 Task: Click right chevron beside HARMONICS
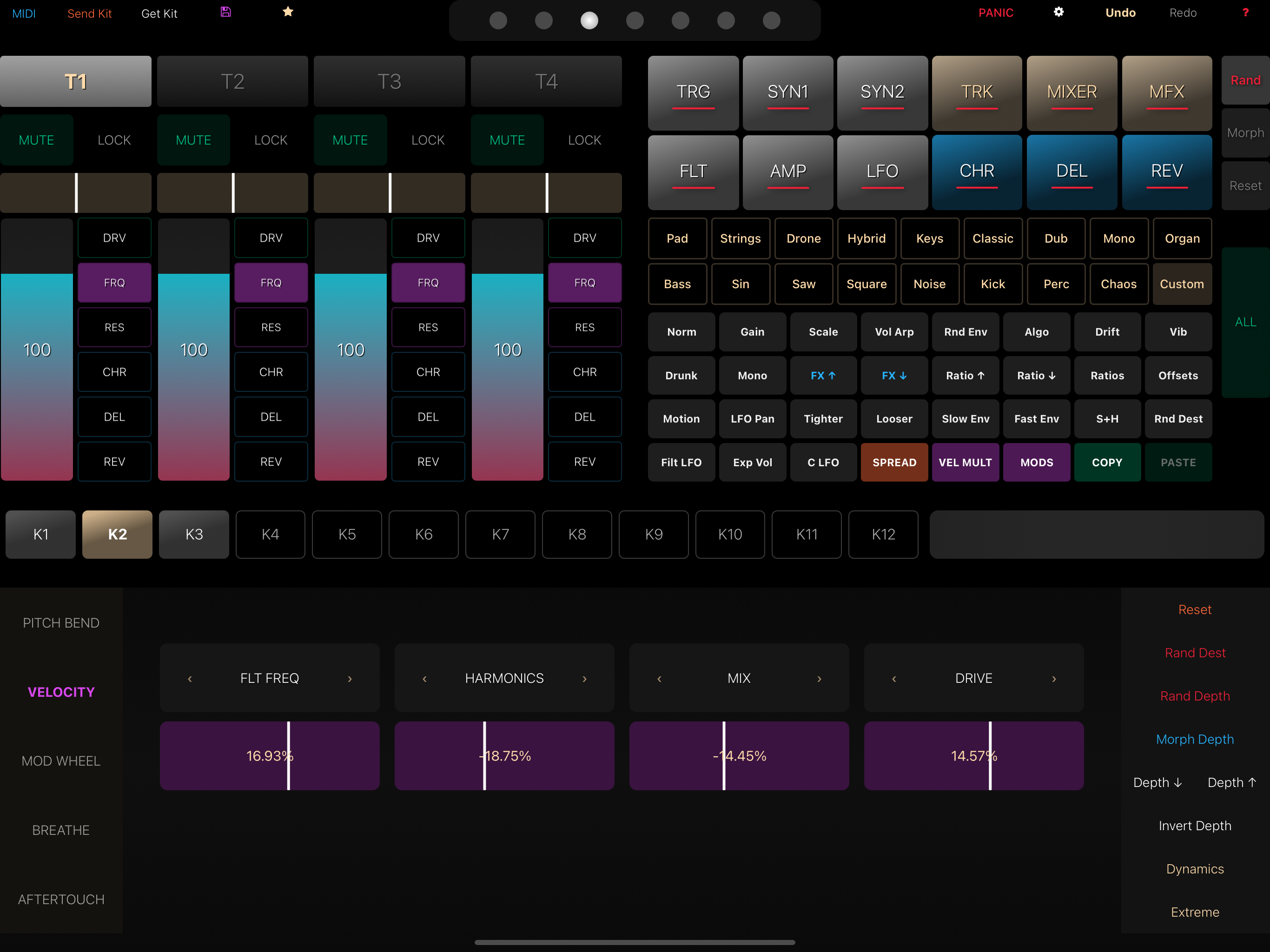click(x=584, y=679)
